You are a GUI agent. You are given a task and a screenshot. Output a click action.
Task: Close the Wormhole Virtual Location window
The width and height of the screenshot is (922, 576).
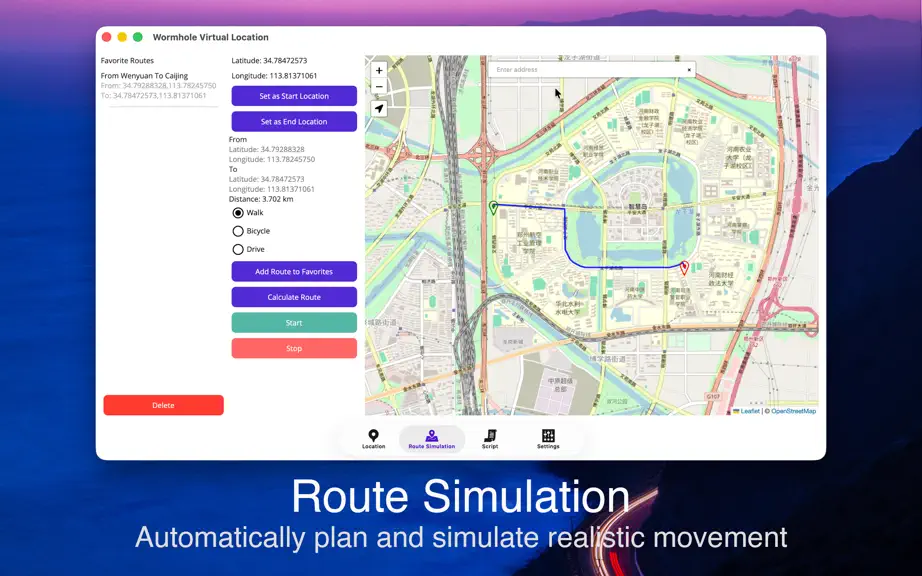(x=106, y=37)
